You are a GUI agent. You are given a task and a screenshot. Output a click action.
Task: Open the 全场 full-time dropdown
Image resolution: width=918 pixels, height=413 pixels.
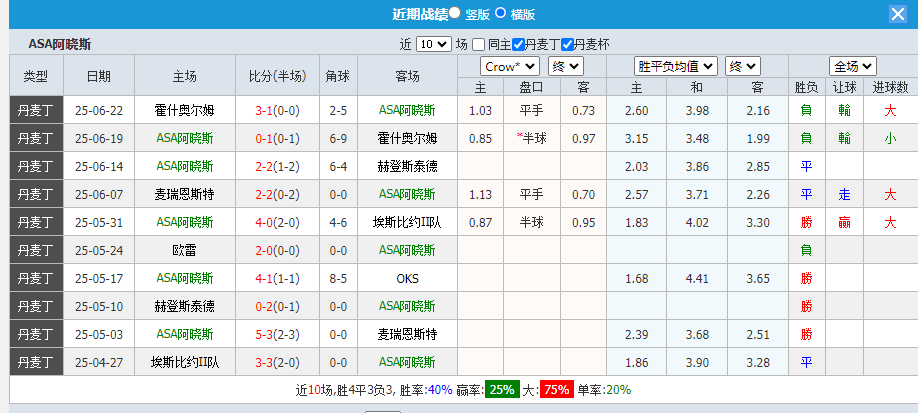(853, 66)
